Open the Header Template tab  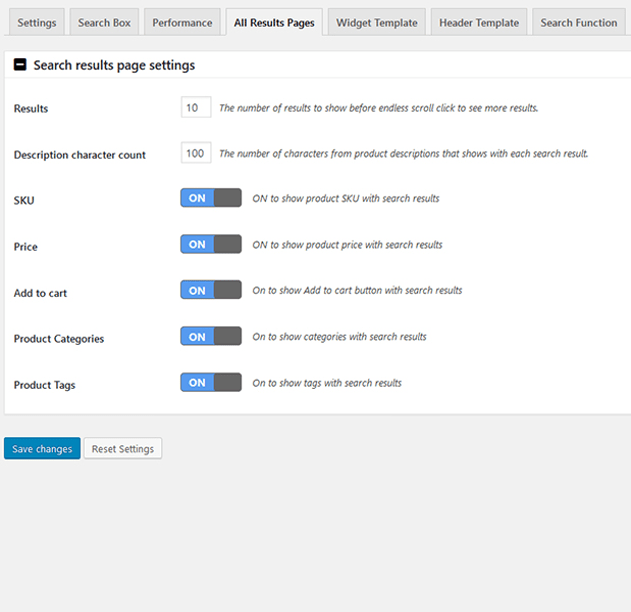[479, 23]
